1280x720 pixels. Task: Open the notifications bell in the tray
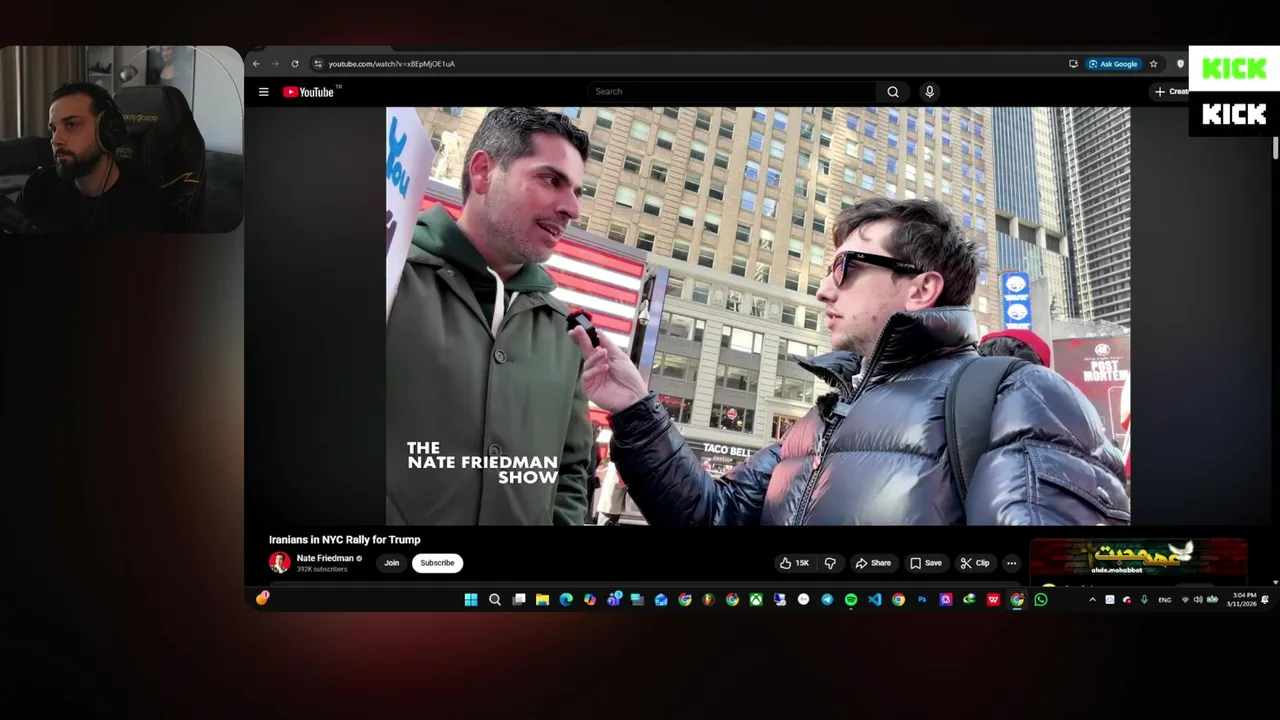pos(1265,600)
